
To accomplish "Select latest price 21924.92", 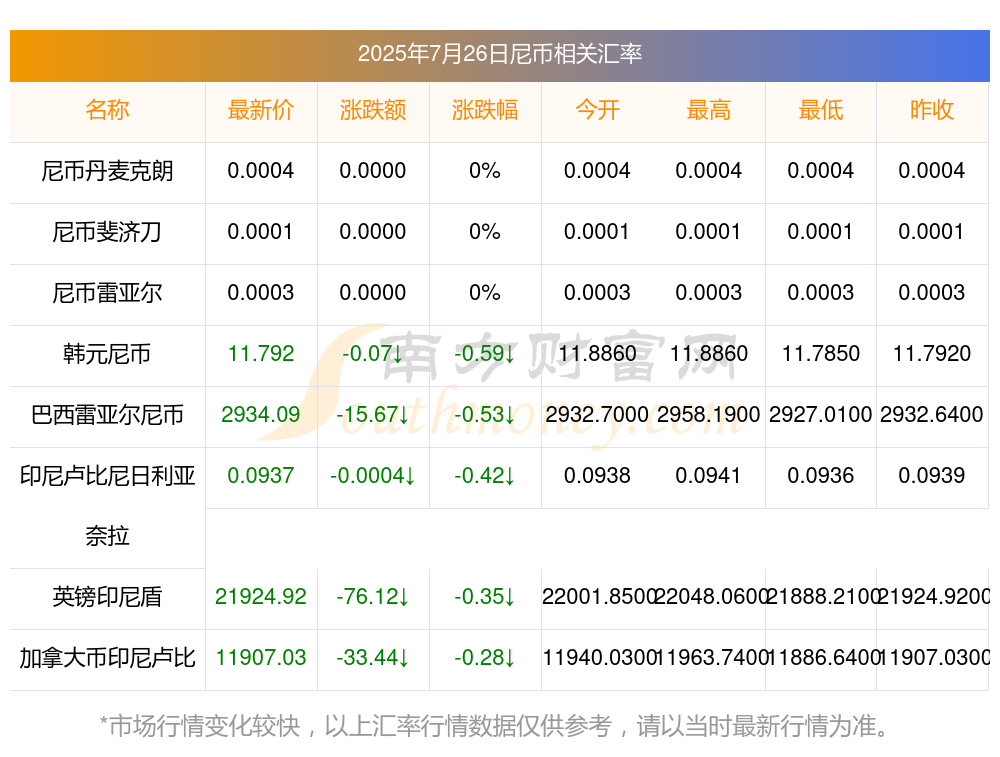I will point(261,597).
